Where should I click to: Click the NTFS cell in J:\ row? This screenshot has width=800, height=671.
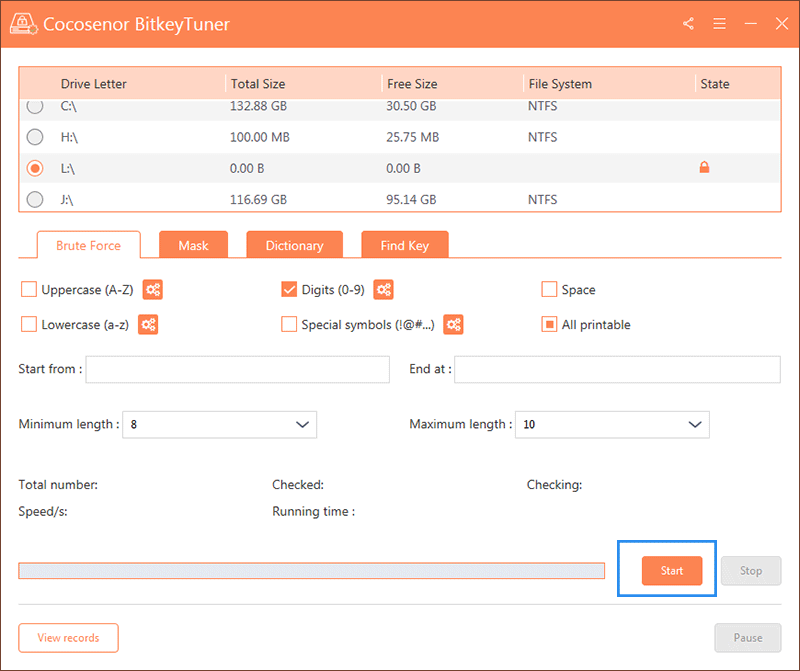[542, 200]
